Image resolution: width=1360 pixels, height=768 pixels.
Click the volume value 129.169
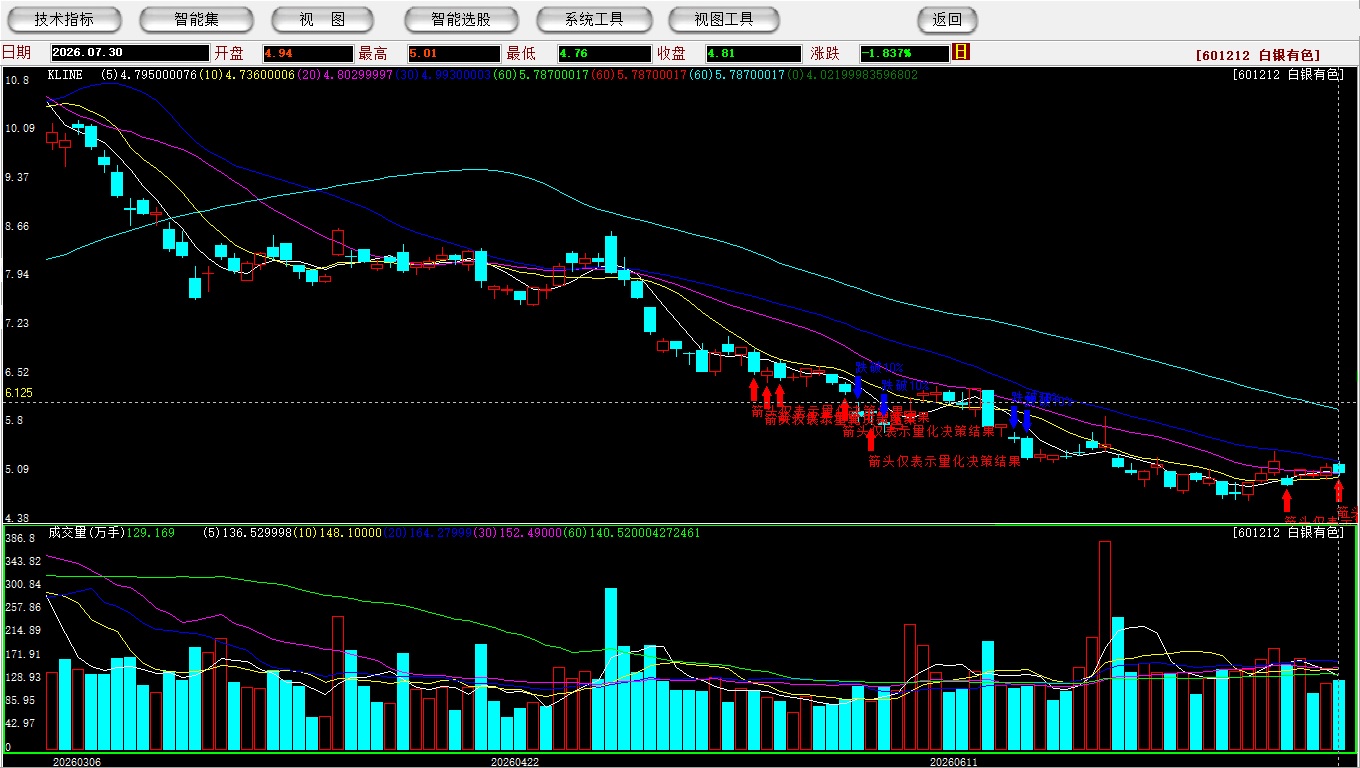151,533
